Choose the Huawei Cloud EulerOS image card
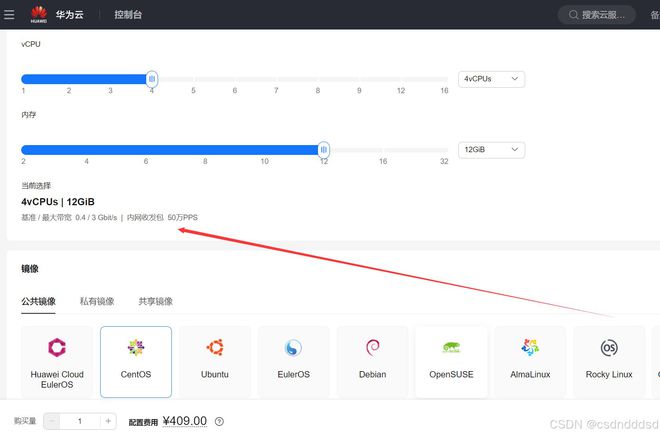This screenshot has width=660, height=436. pos(57,362)
